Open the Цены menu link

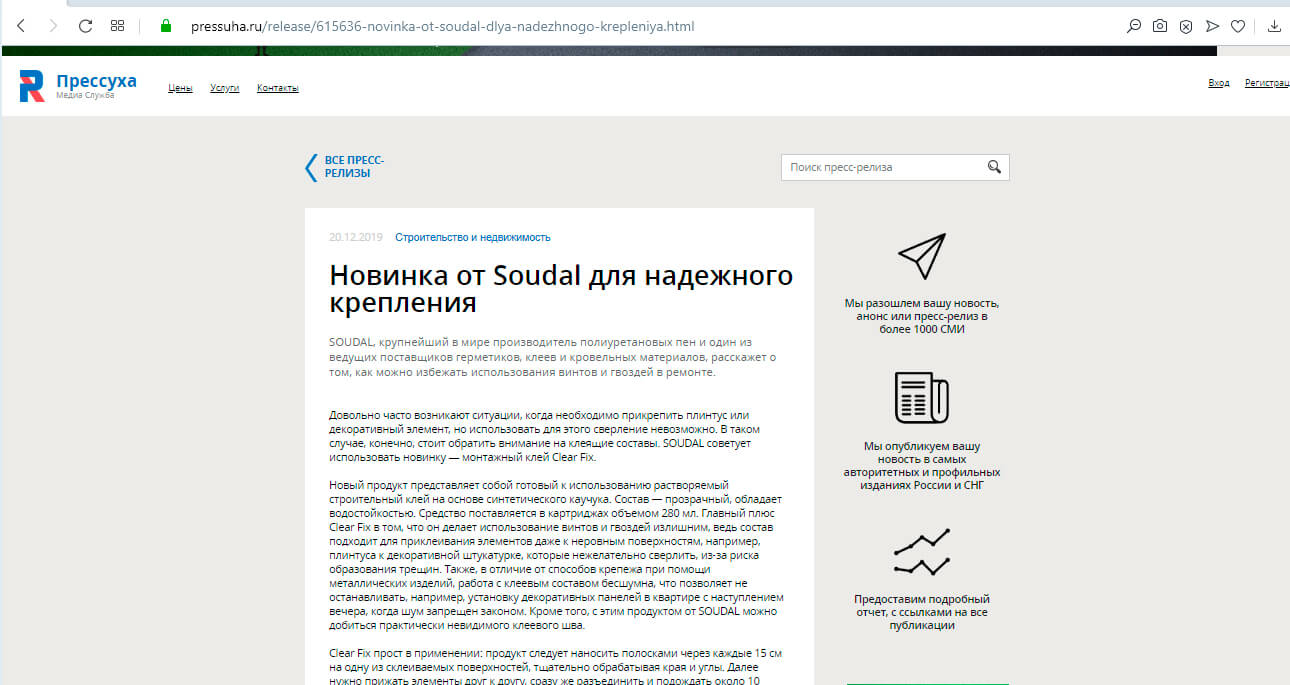tap(180, 88)
